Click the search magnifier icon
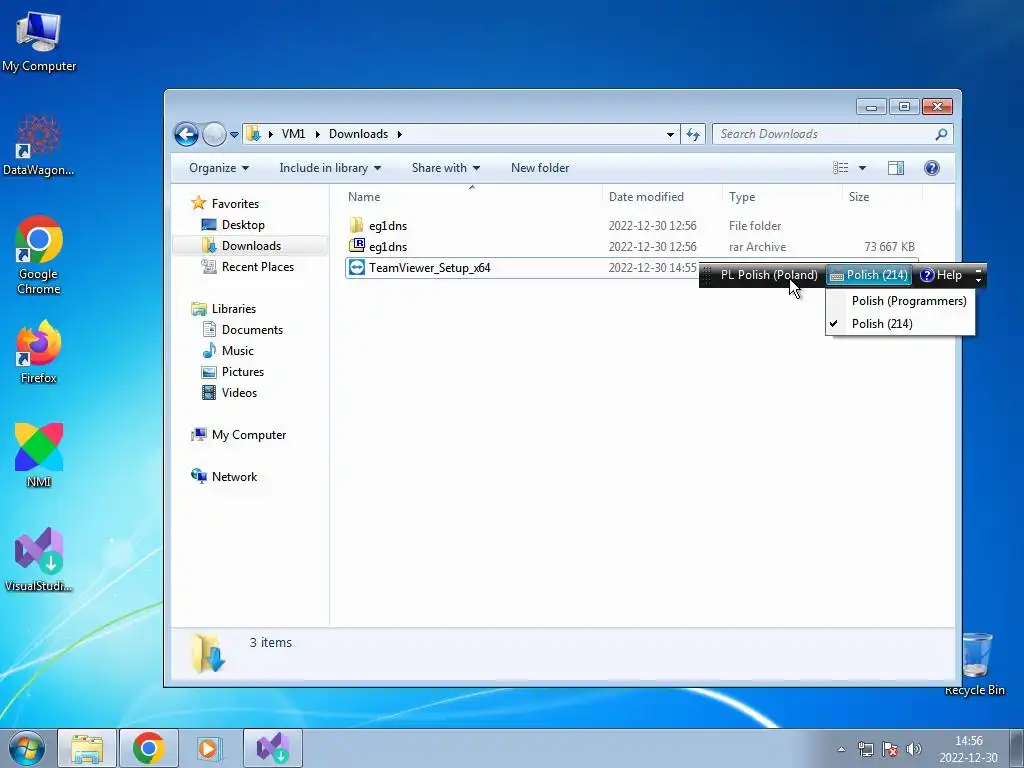Viewport: 1024px width, 768px height. (941, 134)
